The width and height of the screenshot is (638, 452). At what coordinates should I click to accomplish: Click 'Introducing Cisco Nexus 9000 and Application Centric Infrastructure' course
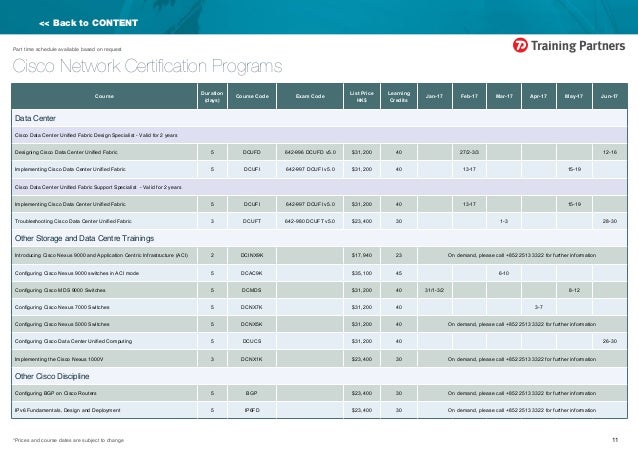click(x=101, y=255)
